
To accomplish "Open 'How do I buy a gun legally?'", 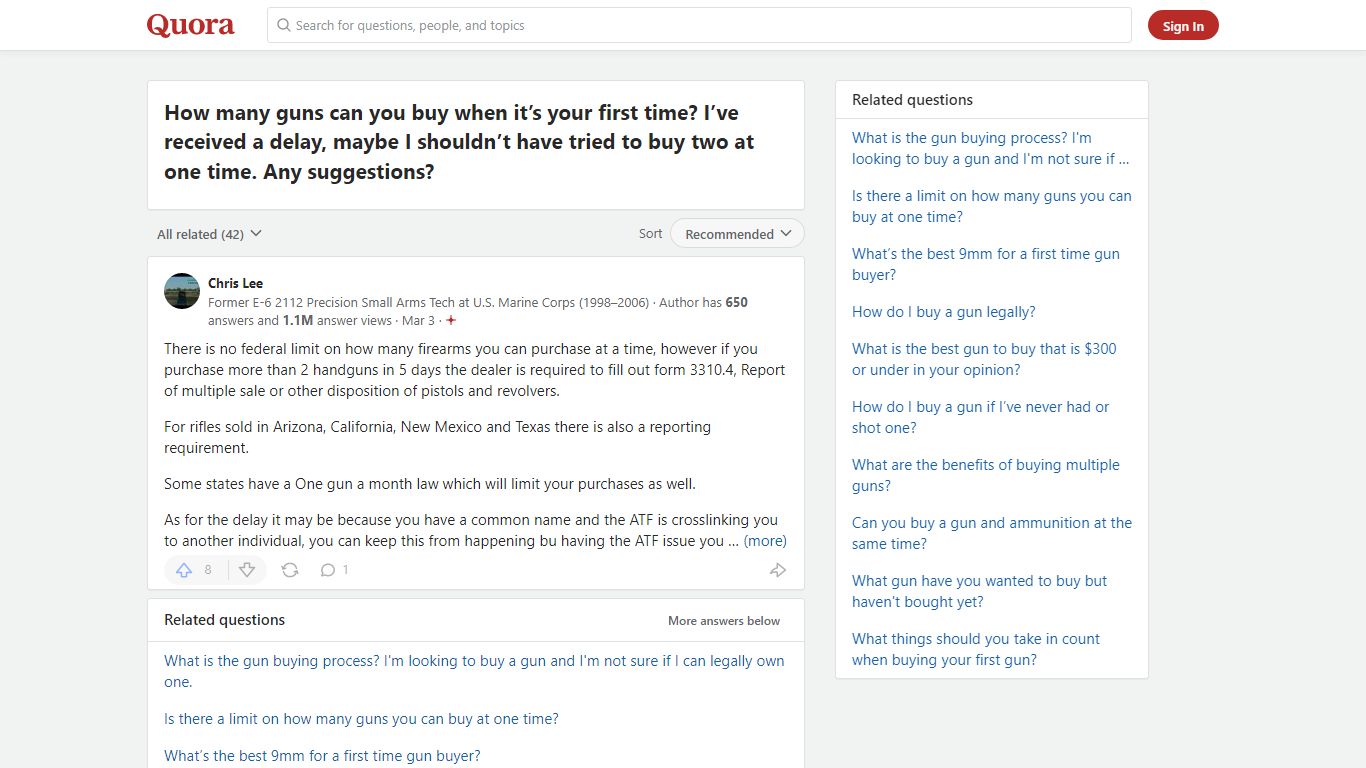I will 944,312.
